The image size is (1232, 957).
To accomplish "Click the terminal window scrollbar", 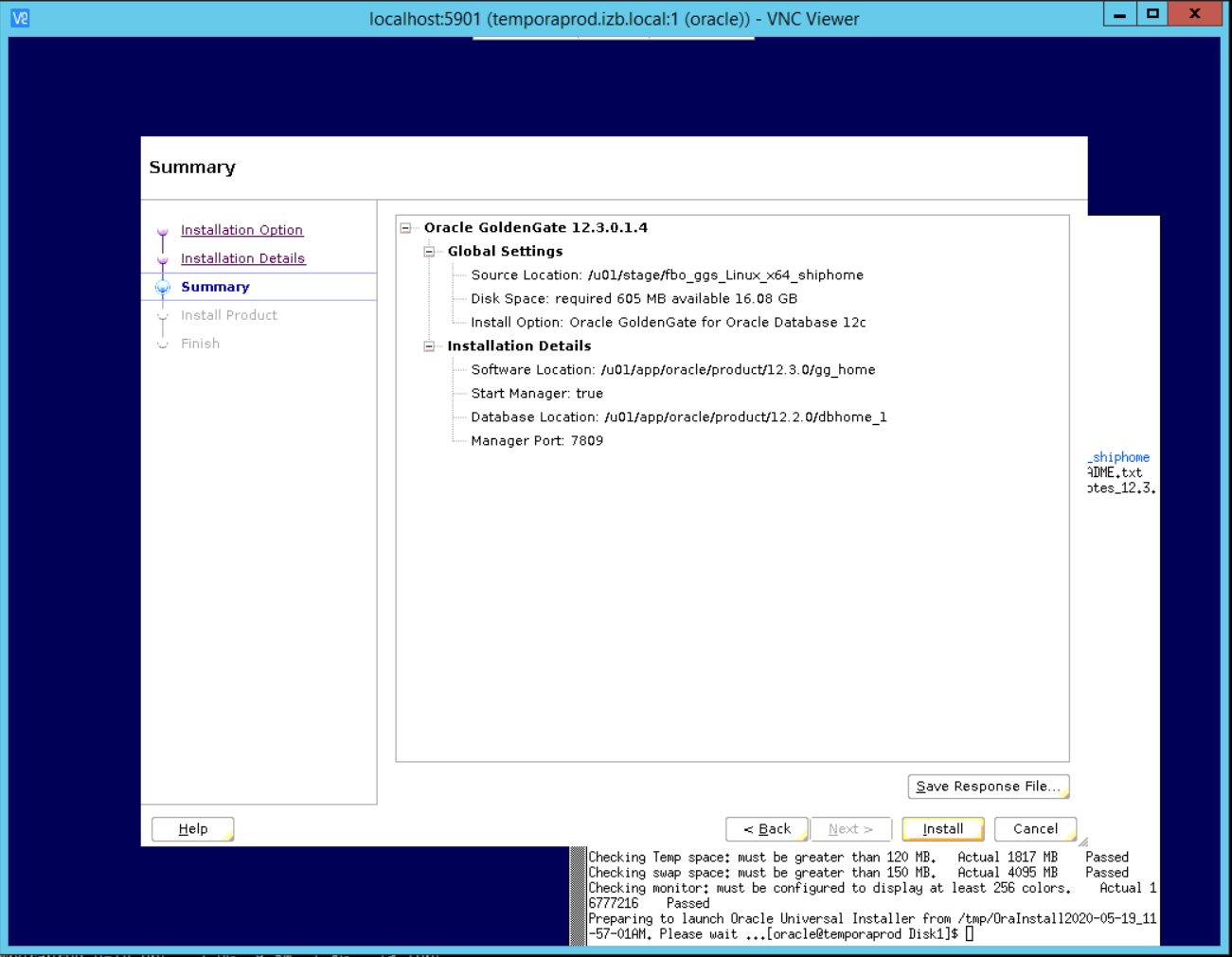I will [578, 895].
